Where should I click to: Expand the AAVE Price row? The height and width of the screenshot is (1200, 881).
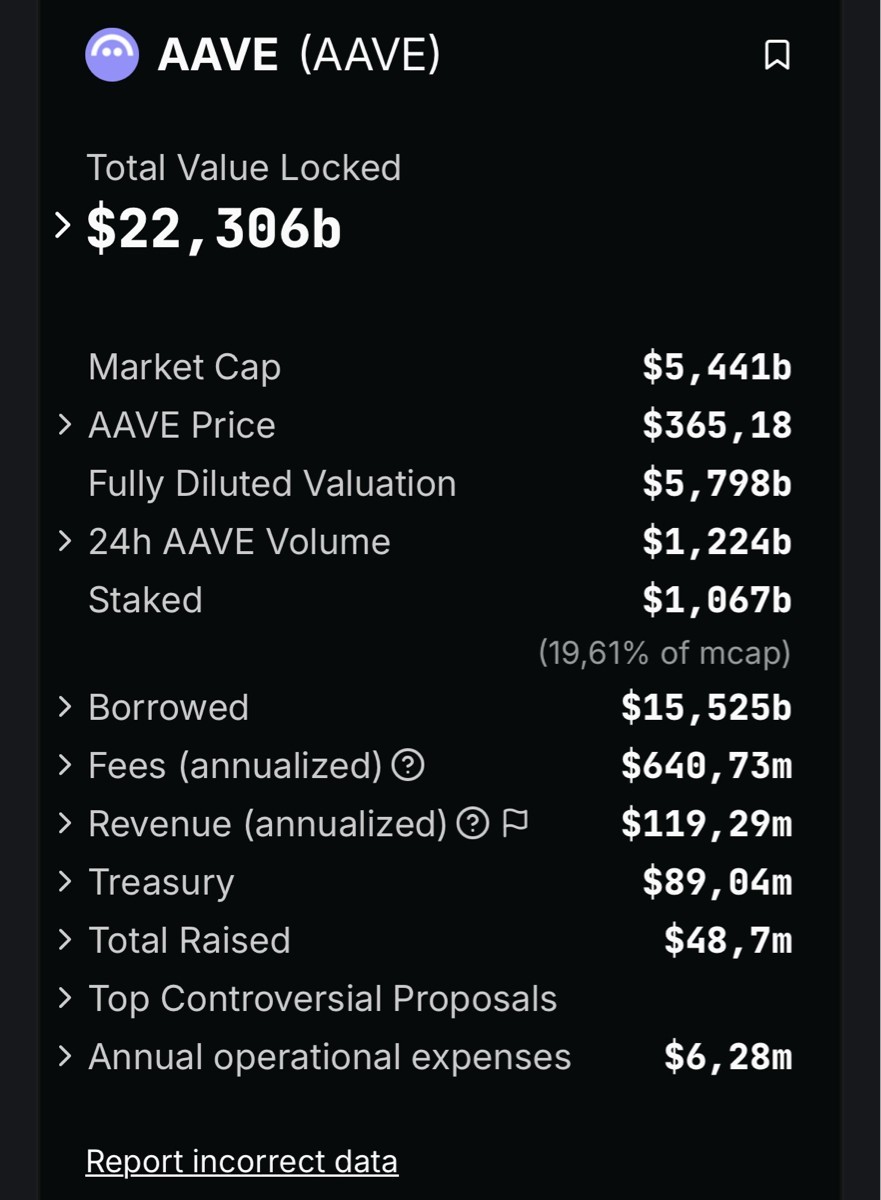point(65,425)
